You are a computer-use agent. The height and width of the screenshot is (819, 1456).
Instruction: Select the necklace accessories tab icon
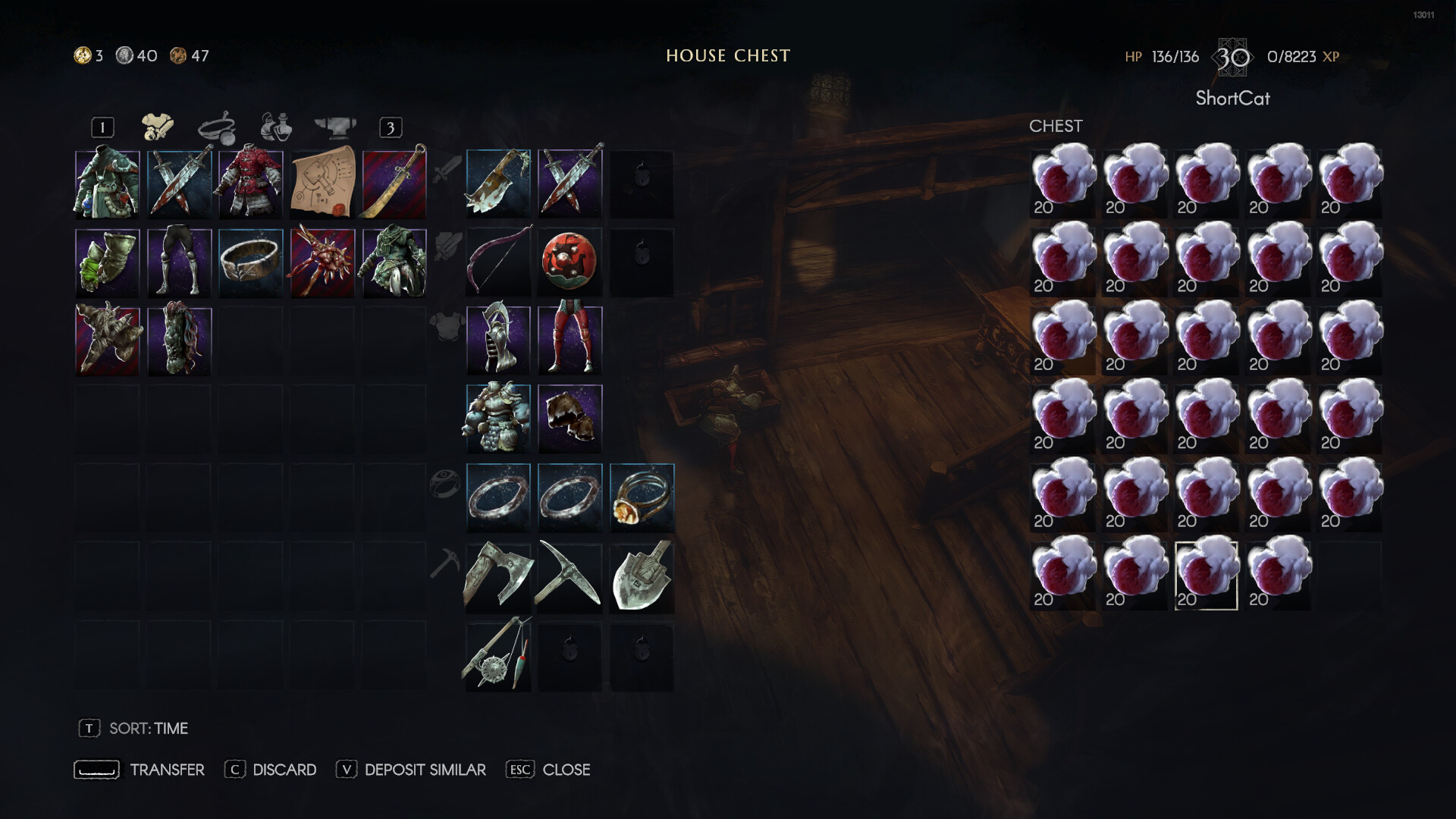217,127
